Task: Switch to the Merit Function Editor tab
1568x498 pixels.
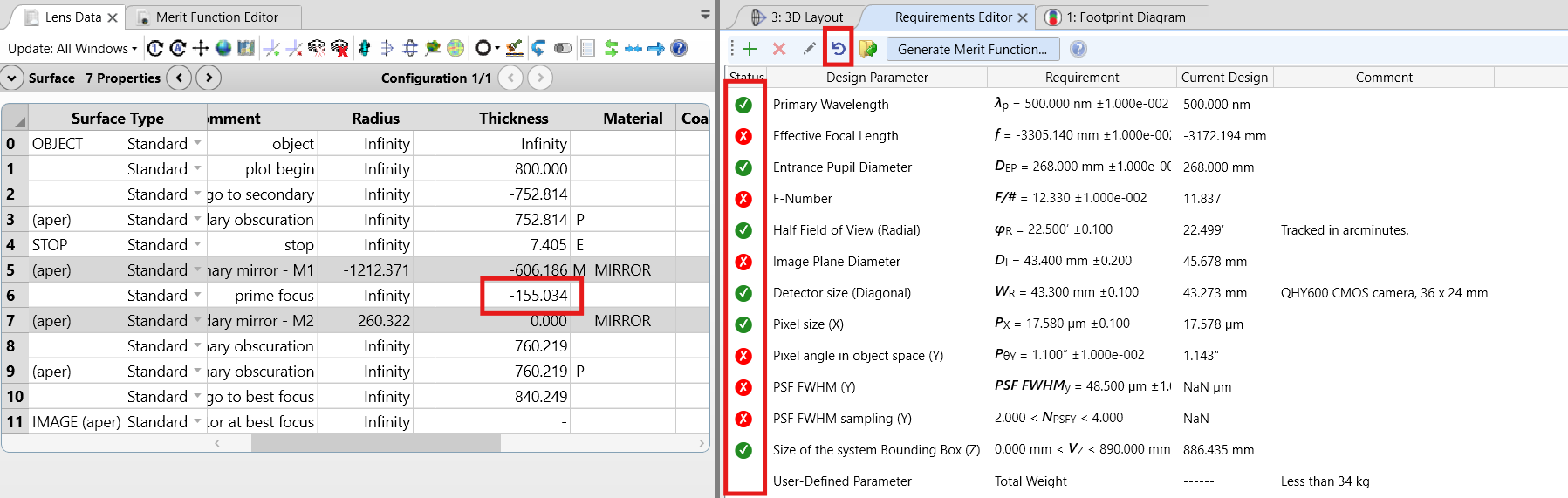Action: tap(216, 17)
